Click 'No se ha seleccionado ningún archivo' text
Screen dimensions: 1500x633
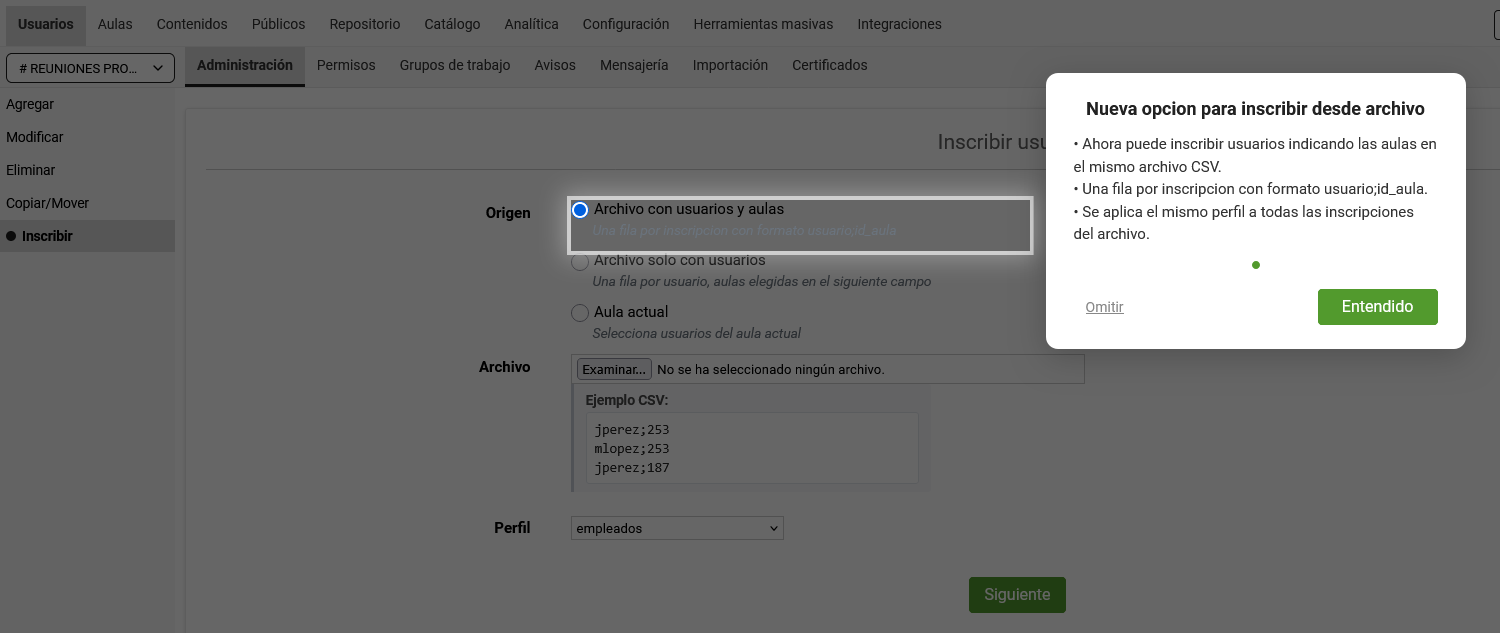point(771,369)
